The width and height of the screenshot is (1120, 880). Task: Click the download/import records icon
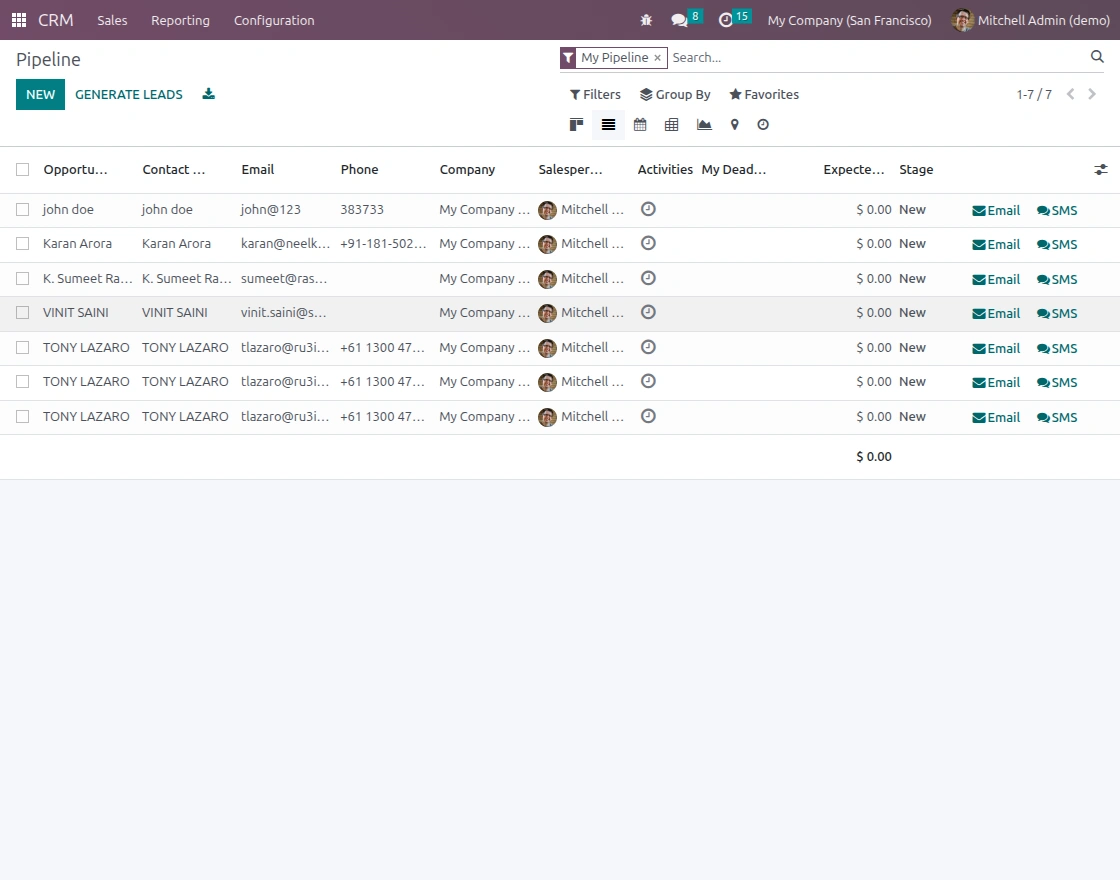(x=209, y=94)
